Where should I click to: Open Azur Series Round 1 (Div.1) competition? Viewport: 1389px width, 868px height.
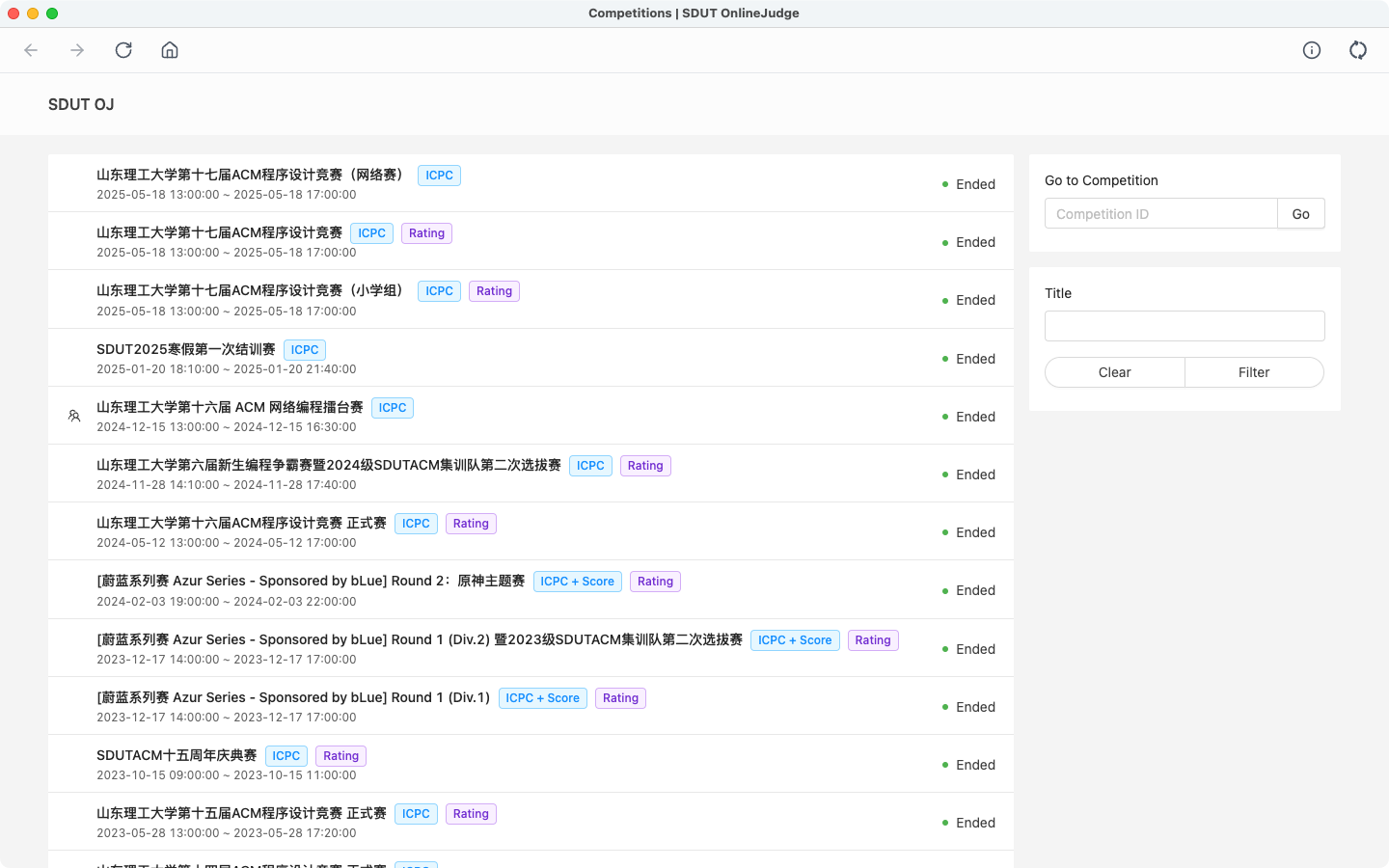click(293, 697)
